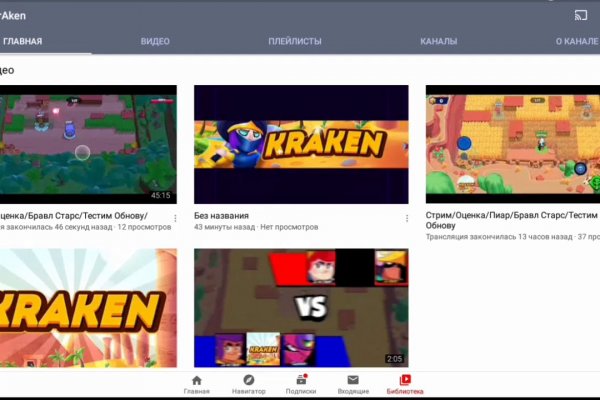This screenshot has width=600, height=400.
Task: Open the О КАНАЛЕ tab
Action: (x=576, y=42)
